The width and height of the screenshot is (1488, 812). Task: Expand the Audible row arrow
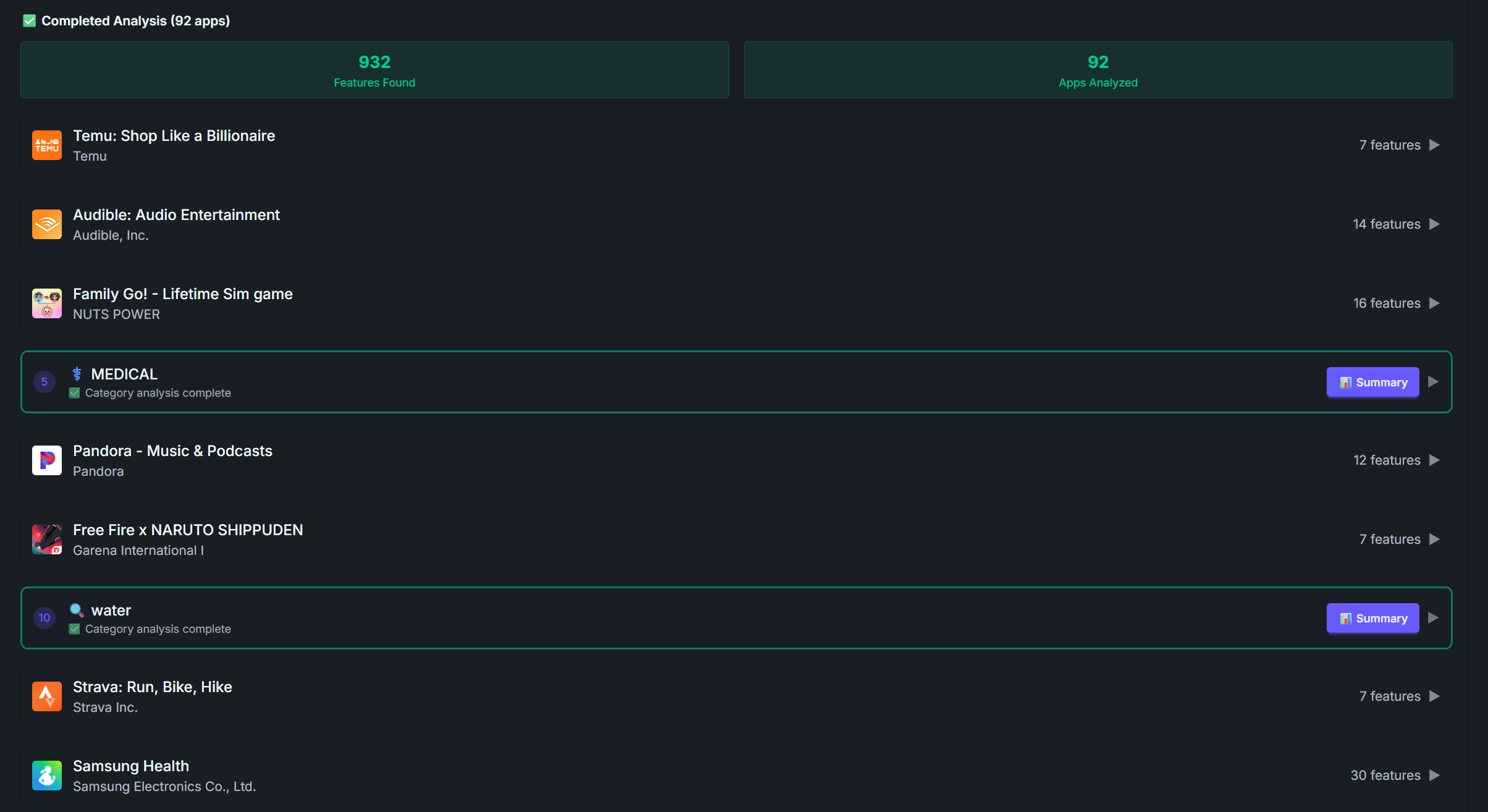pyautogui.click(x=1435, y=224)
